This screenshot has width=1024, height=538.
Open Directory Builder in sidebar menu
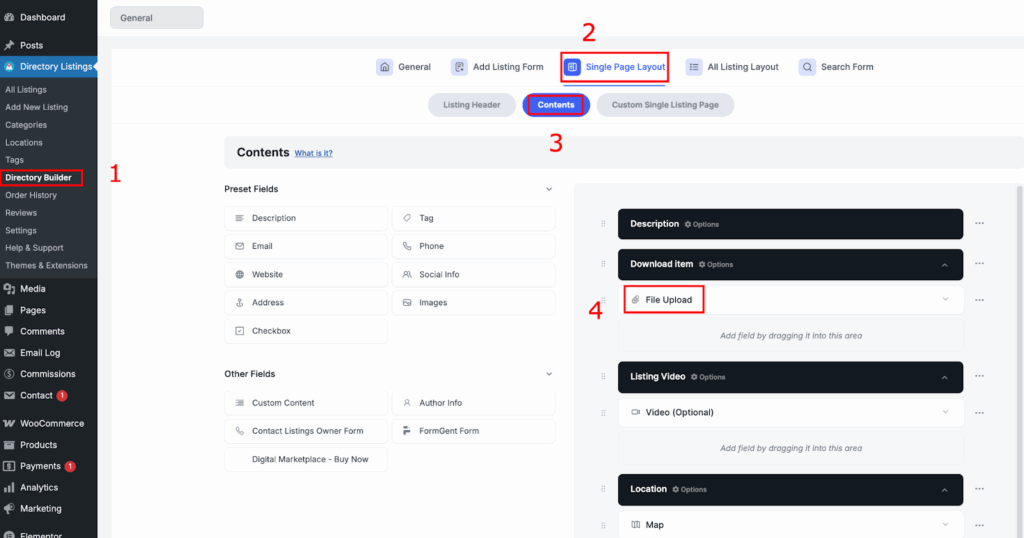click(38, 178)
